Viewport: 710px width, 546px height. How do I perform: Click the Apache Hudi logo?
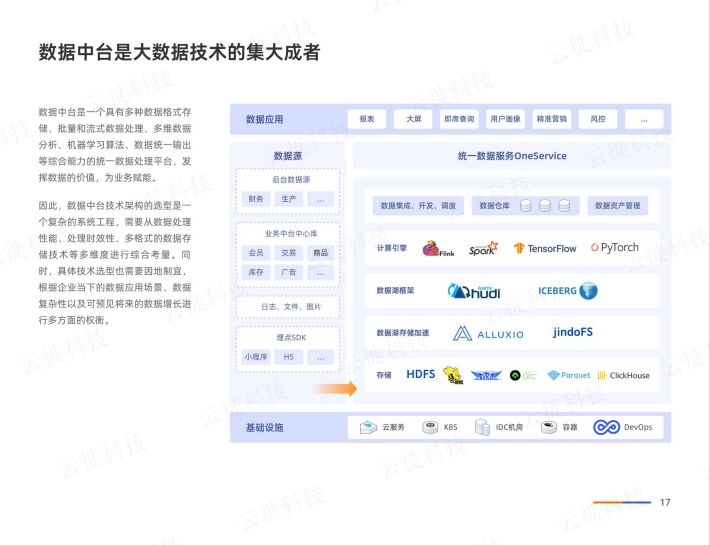tap(474, 291)
